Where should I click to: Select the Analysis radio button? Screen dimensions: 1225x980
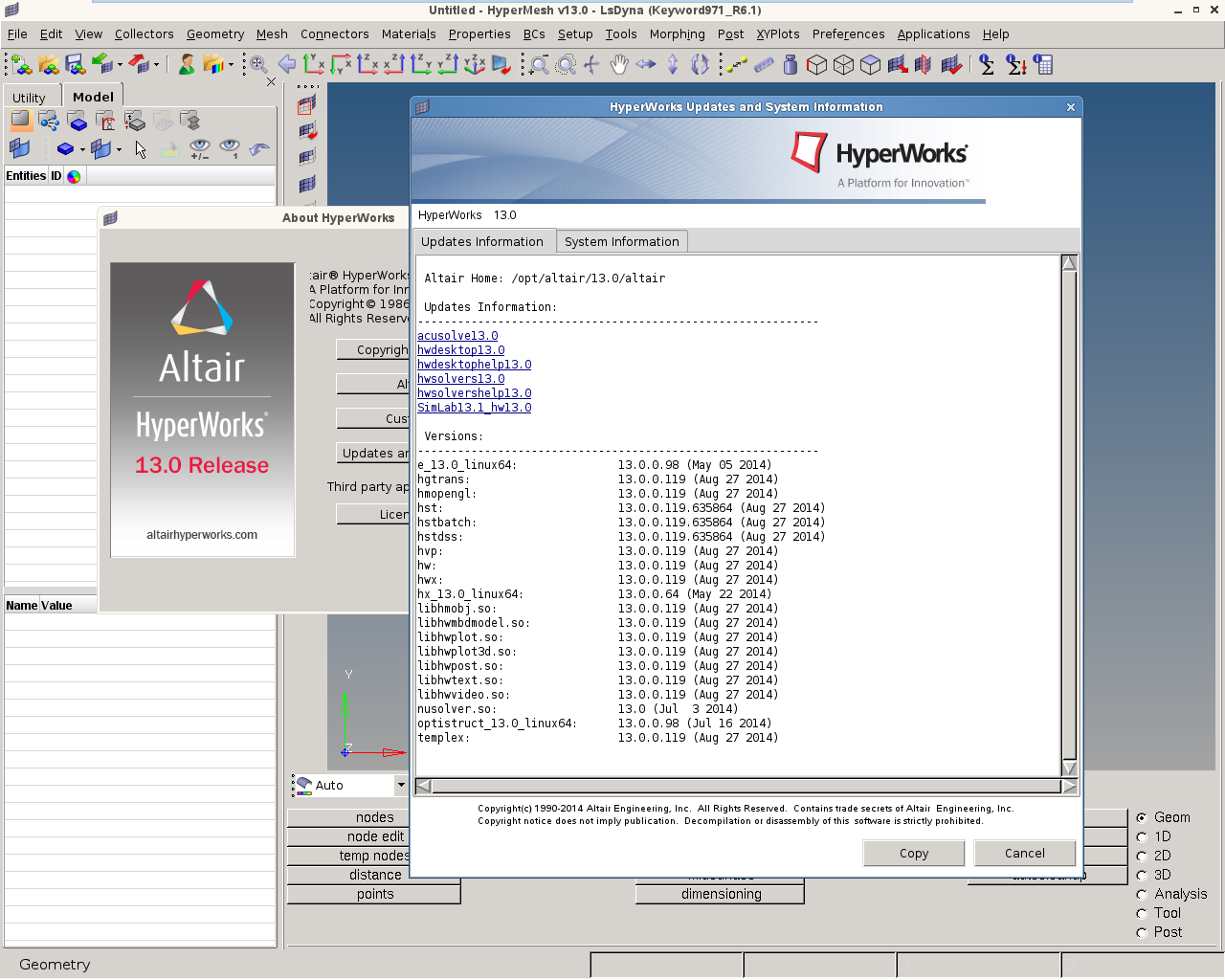pos(1142,894)
